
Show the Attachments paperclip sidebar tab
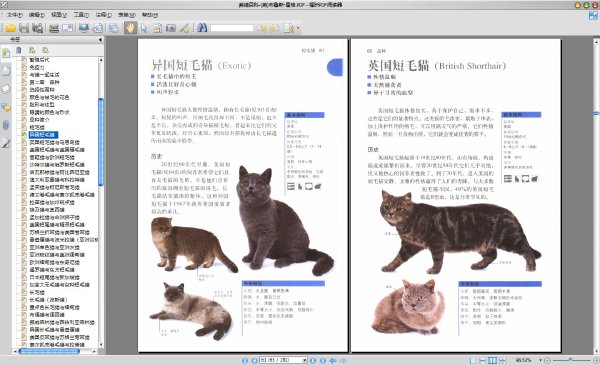coord(6,125)
